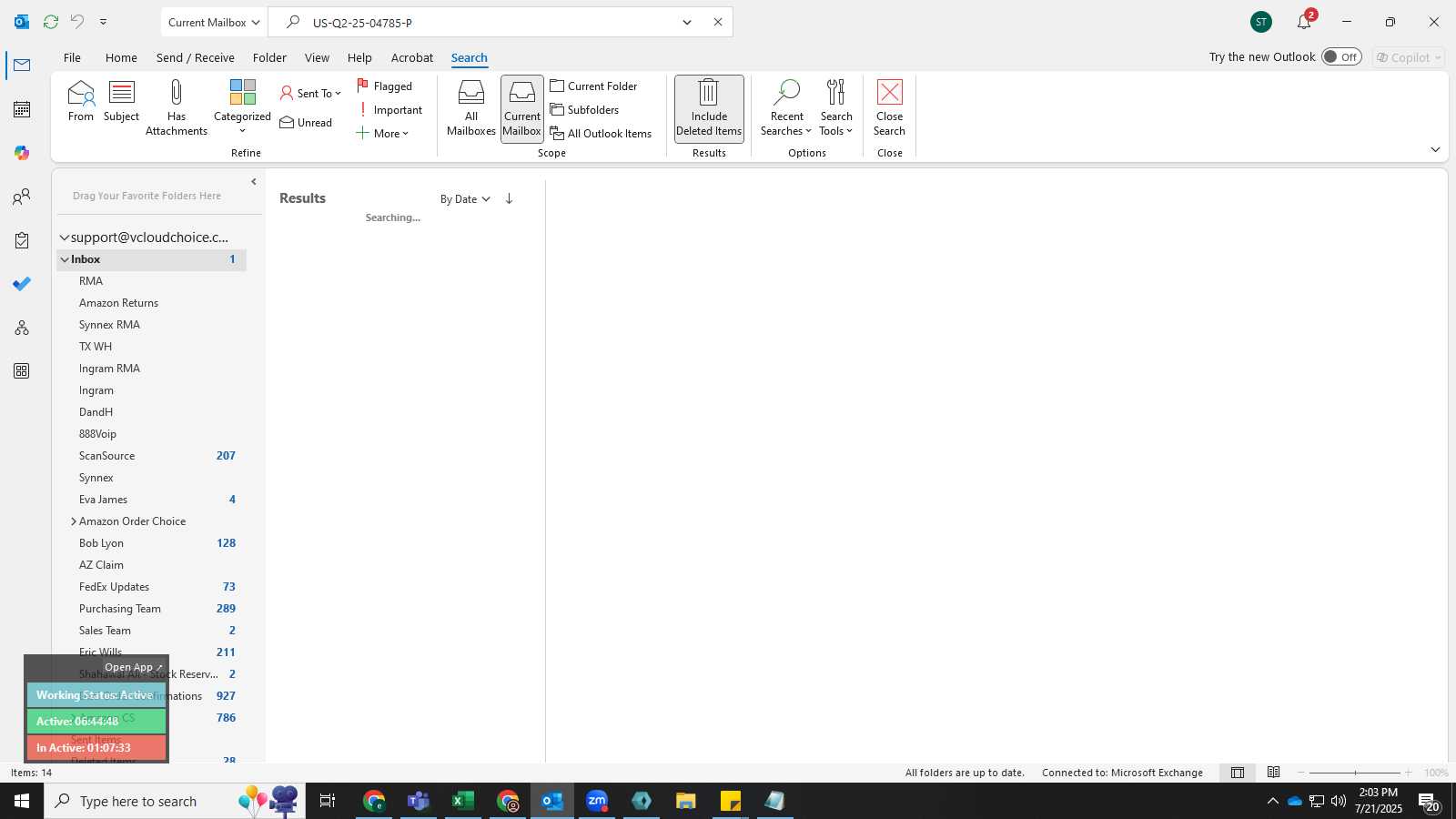Click the Close Search button
Image resolution: width=1456 pixels, height=819 pixels.
click(x=890, y=107)
